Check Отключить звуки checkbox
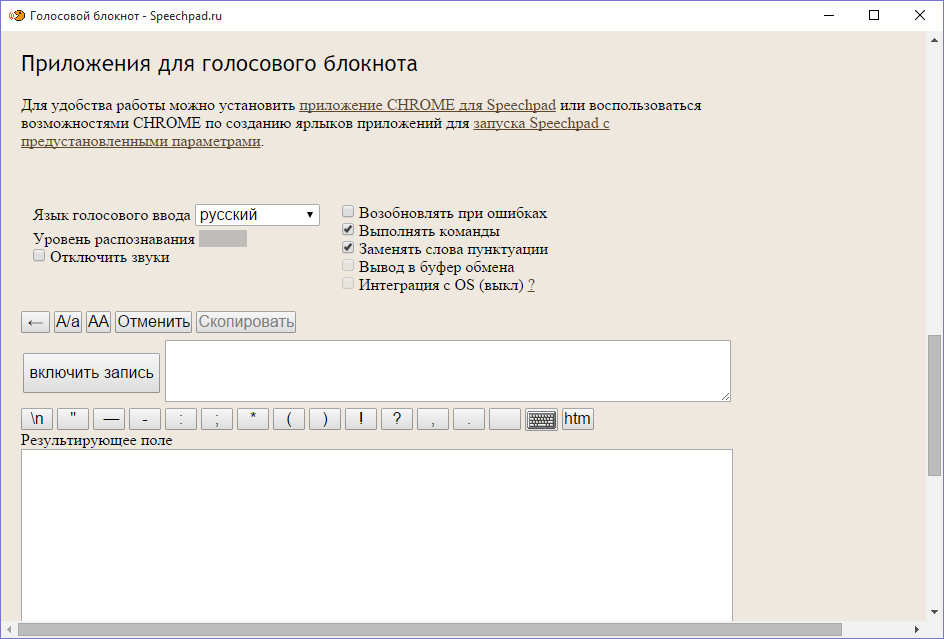Viewport: 944px width, 639px height. [39, 256]
